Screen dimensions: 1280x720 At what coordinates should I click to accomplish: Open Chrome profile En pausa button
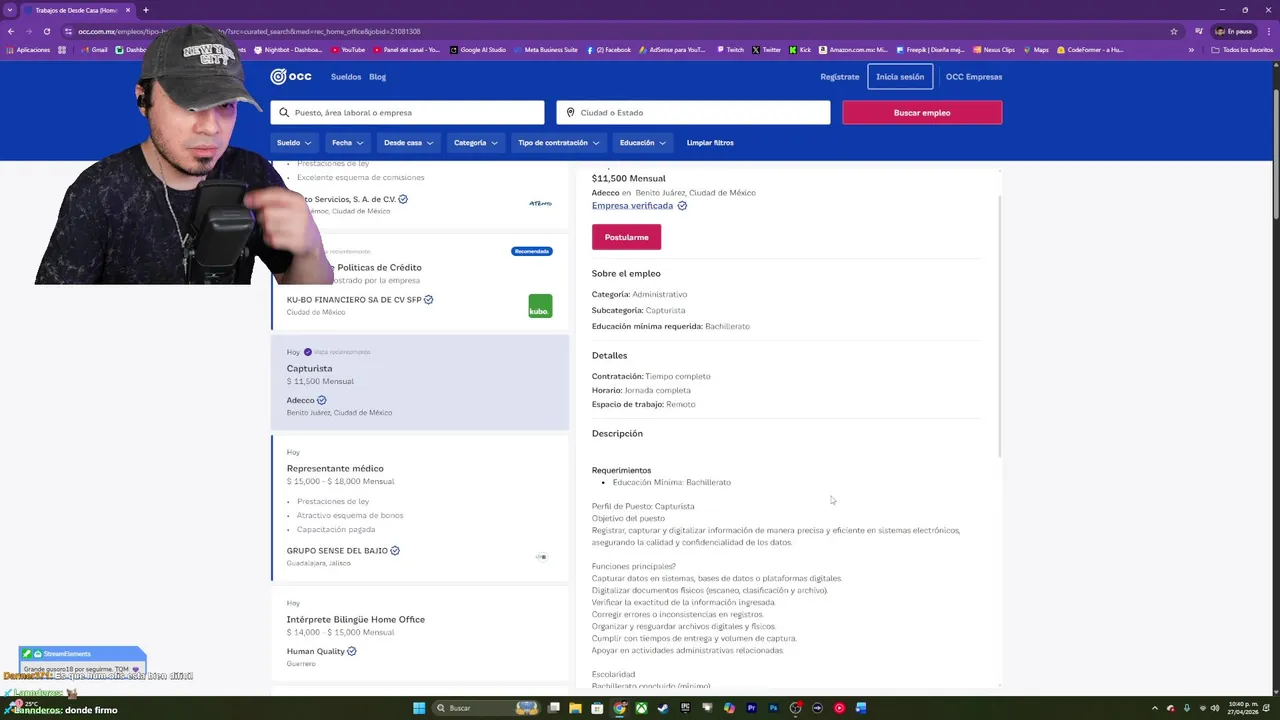(1233, 31)
